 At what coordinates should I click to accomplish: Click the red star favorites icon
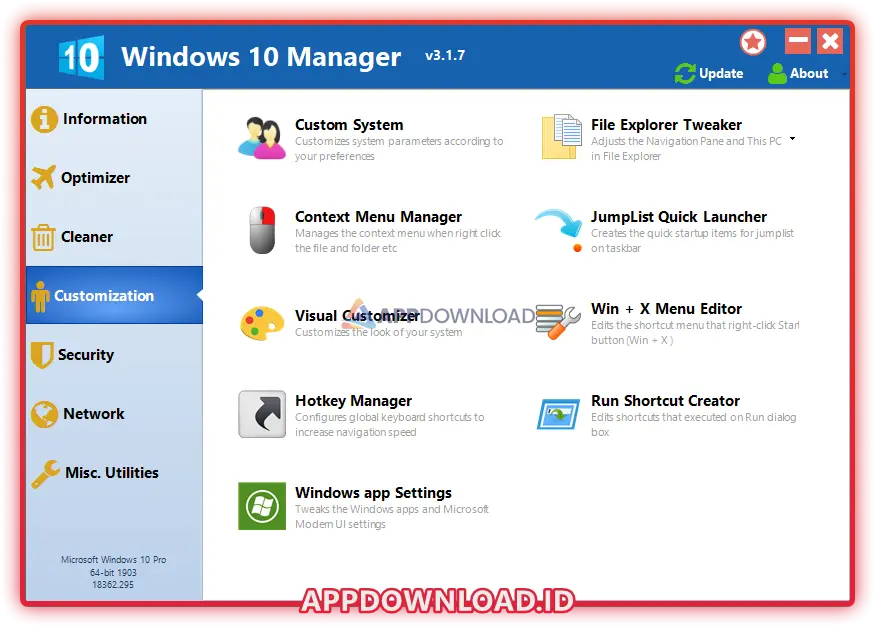[753, 42]
